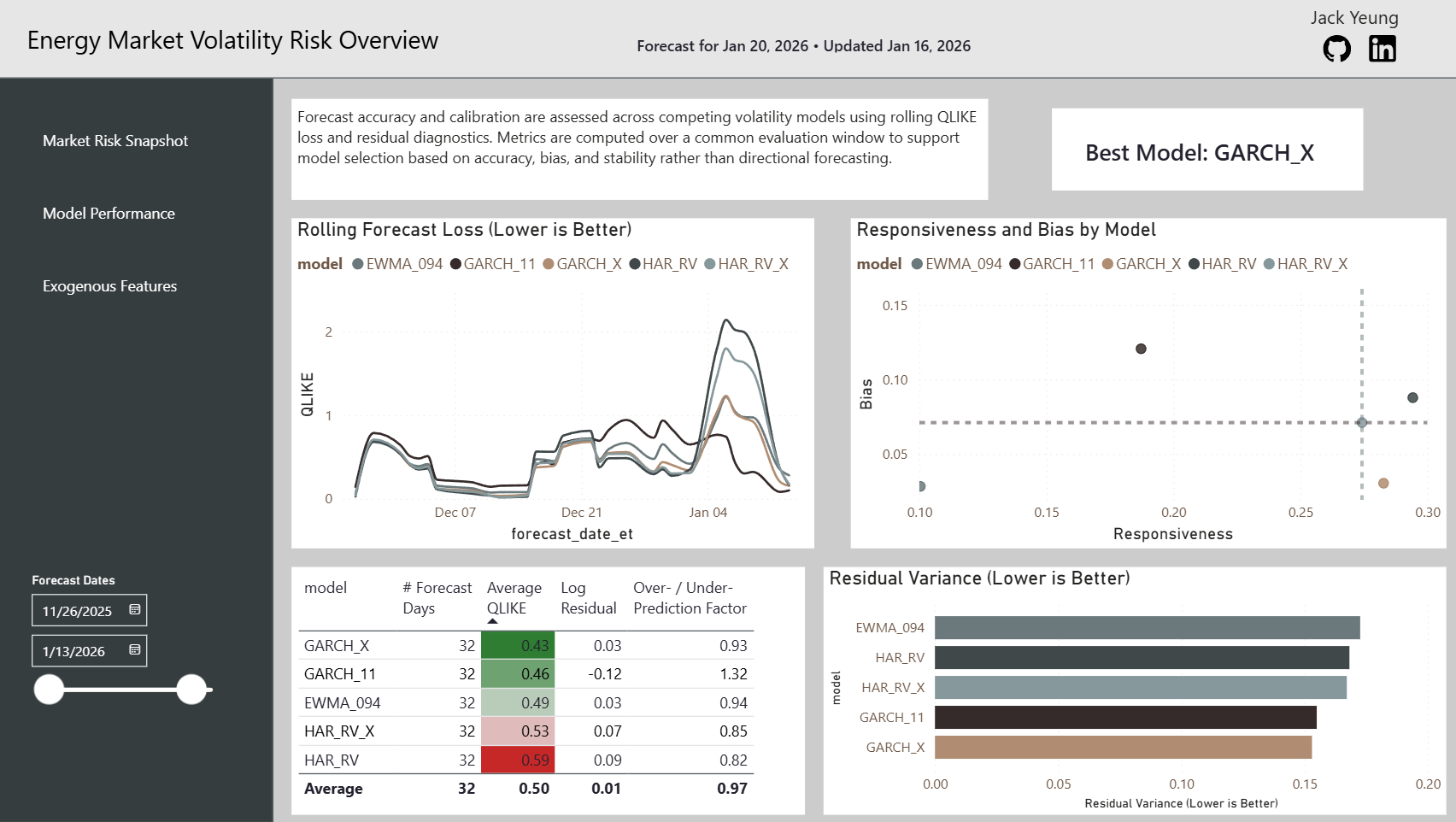
Task: Click the Best Model: GARCH_X card
Action: tap(1207, 150)
